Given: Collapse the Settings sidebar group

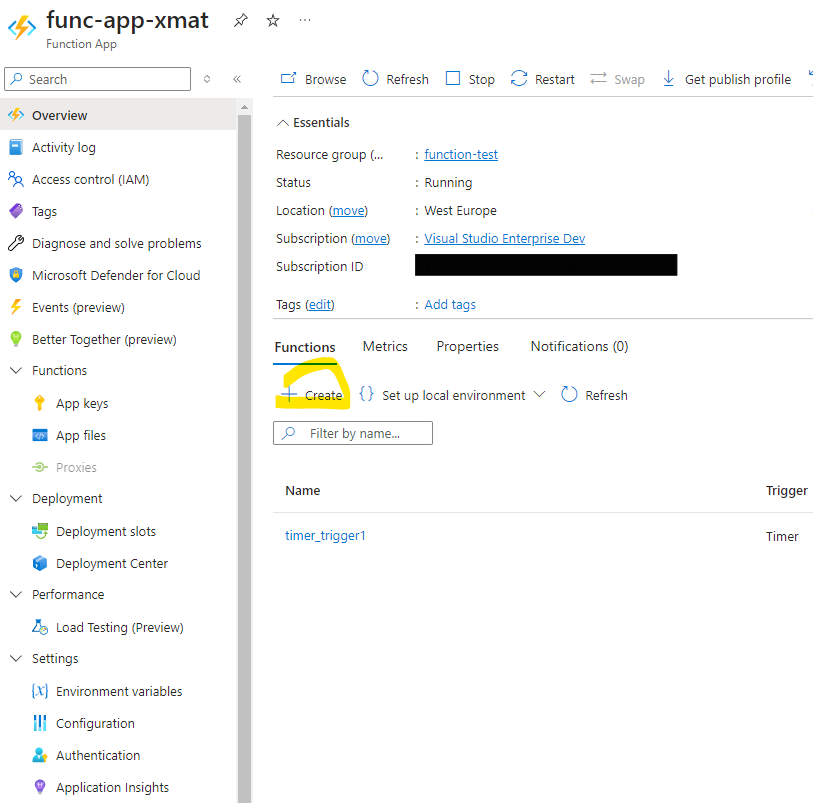Looking at the screenshot, I should coord(16,658).
